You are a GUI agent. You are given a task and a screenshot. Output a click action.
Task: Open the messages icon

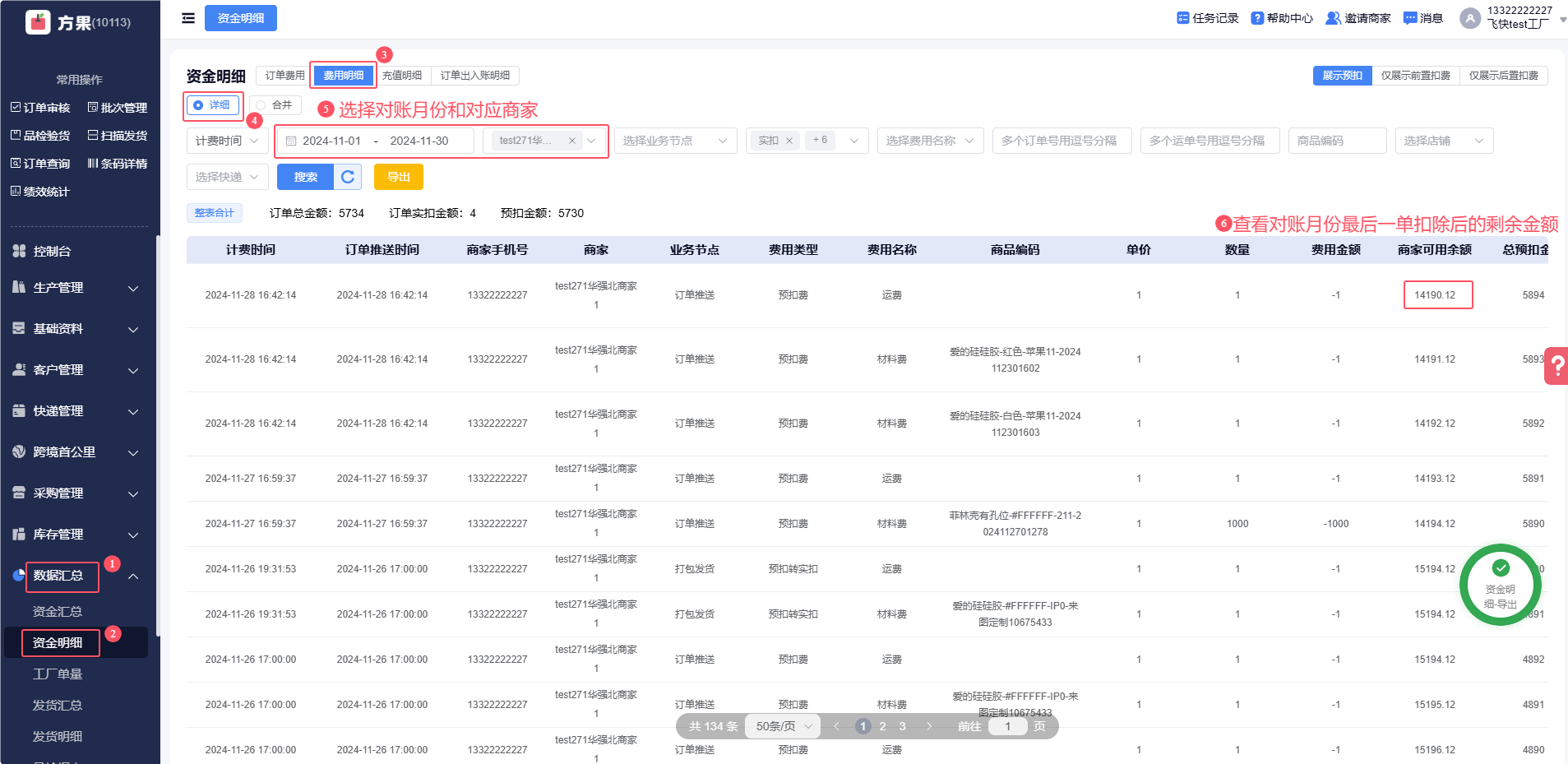[1410, 18]
